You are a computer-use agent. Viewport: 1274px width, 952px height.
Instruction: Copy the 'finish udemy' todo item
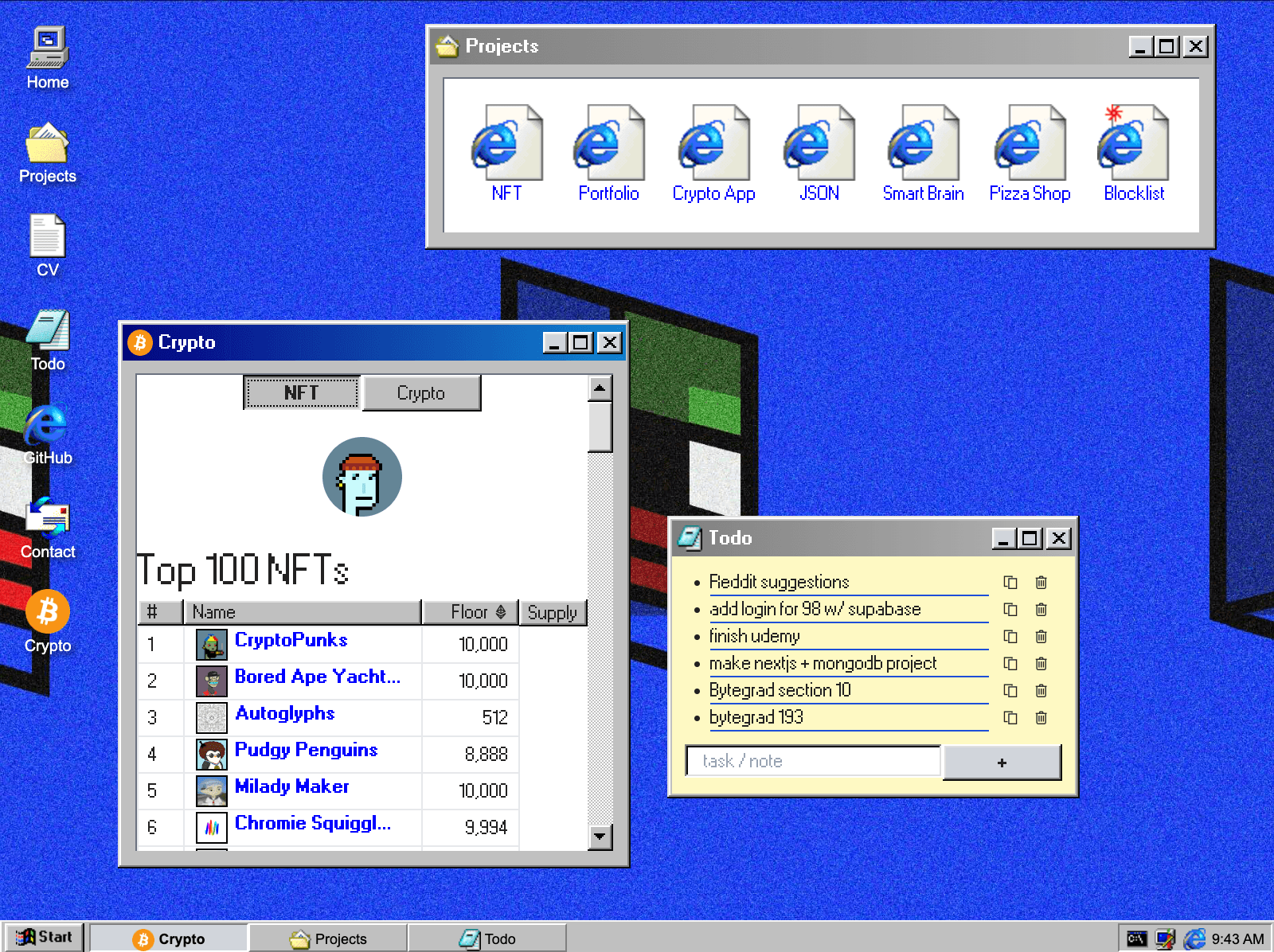(x=1010, y=637)
